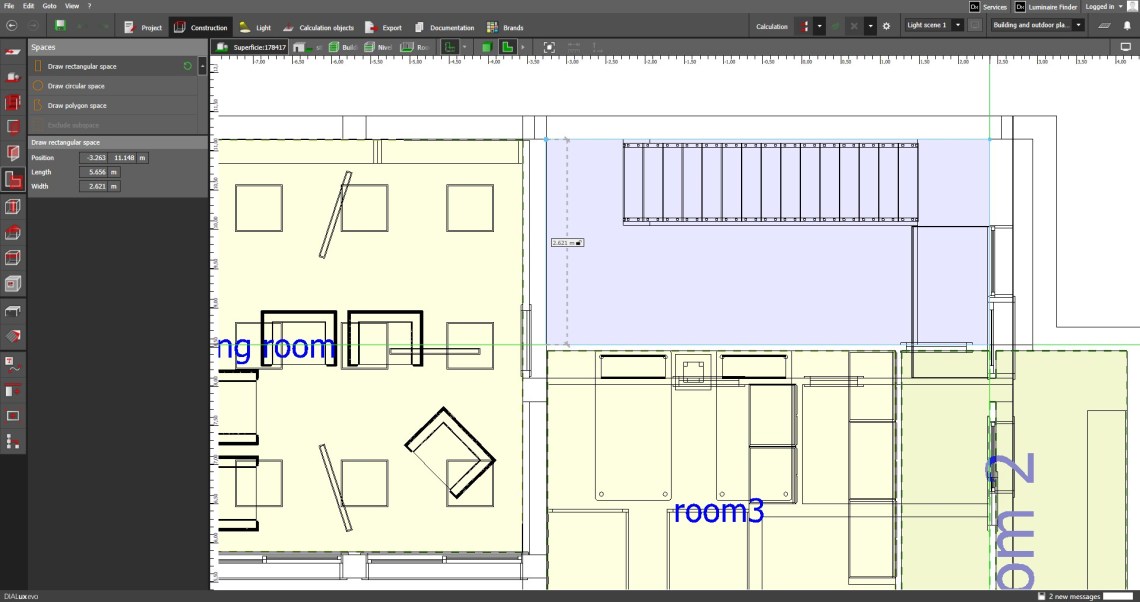Viewport: 1140px width, 602px height.
Task: Switch to the Light tab
Action: [255, 27]
